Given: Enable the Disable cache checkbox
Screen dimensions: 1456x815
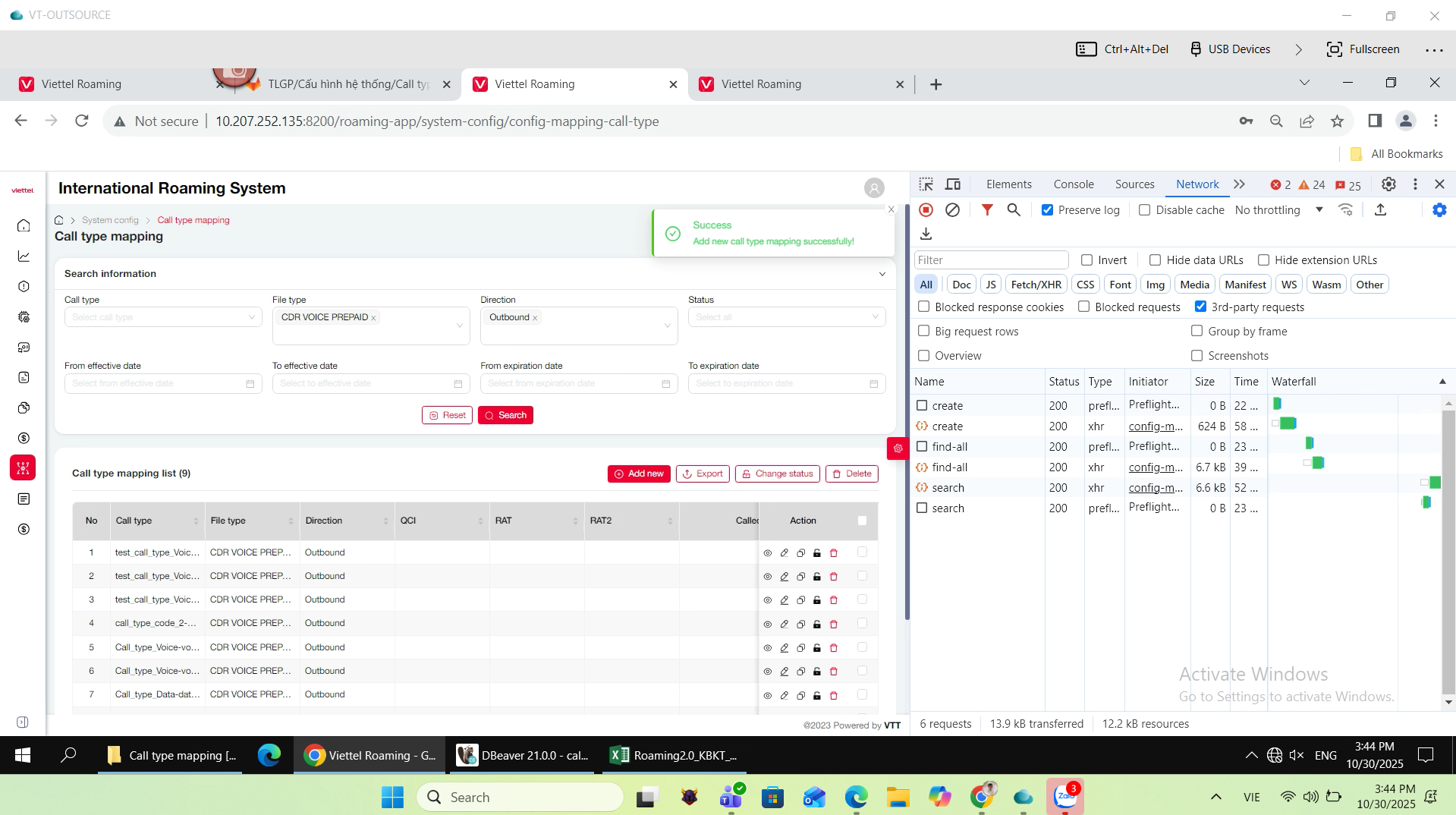Looking at the screenshot, I should point(1144,210).
